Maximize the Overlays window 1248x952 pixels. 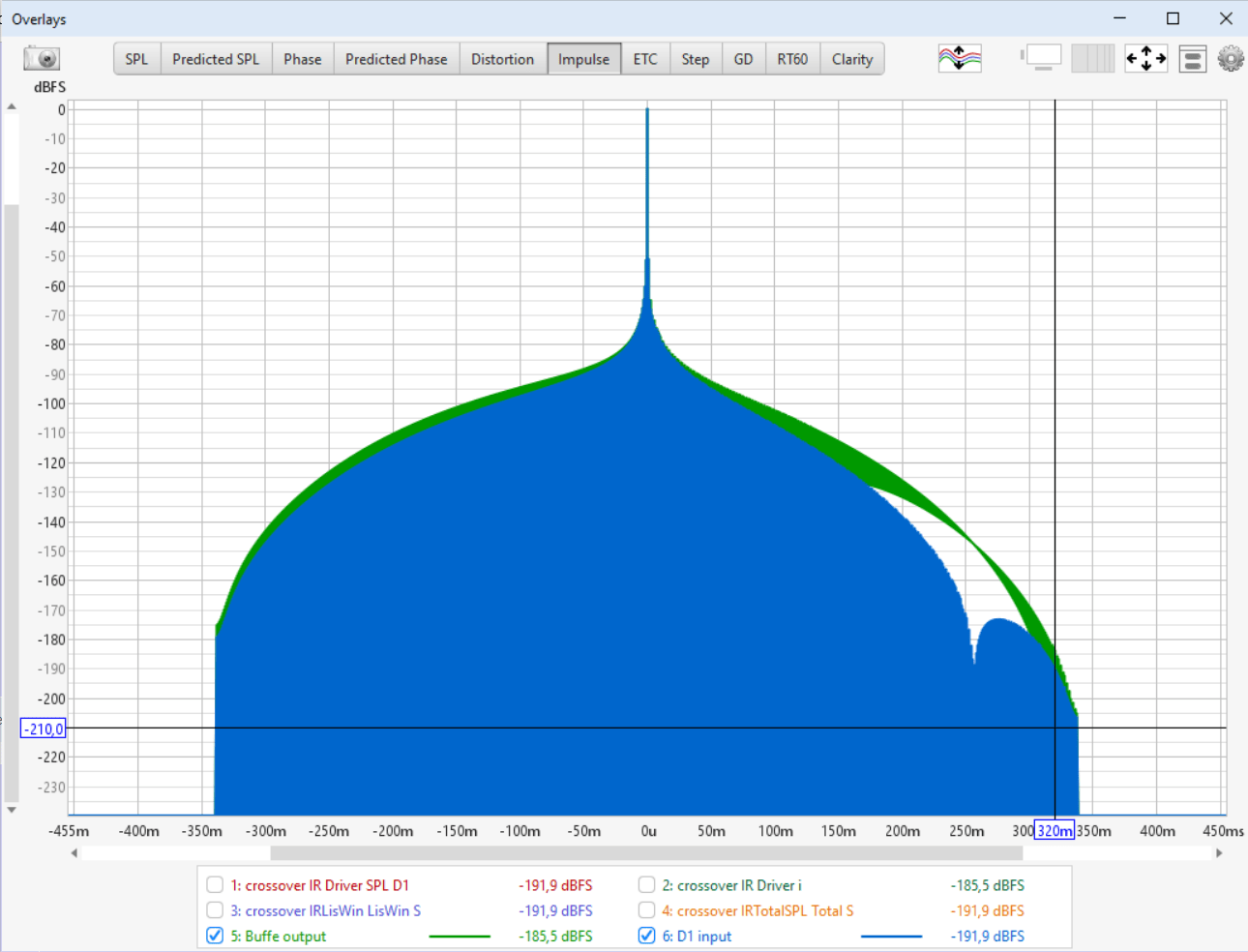1173,18
